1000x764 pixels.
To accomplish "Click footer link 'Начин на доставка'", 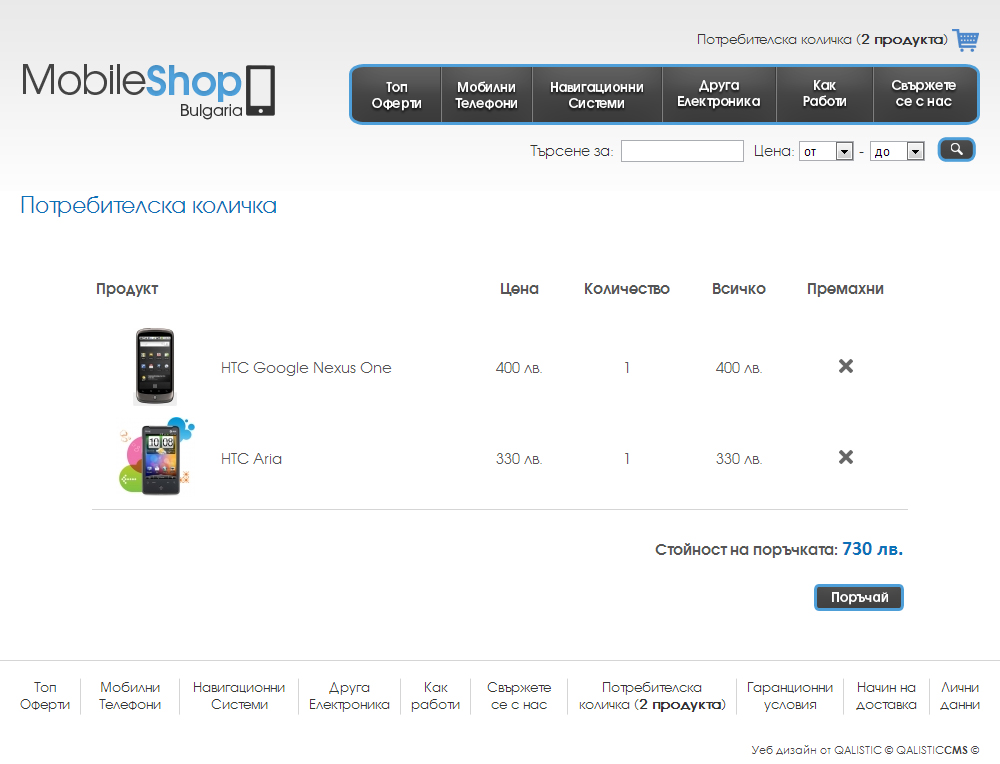I will (886, 696).
